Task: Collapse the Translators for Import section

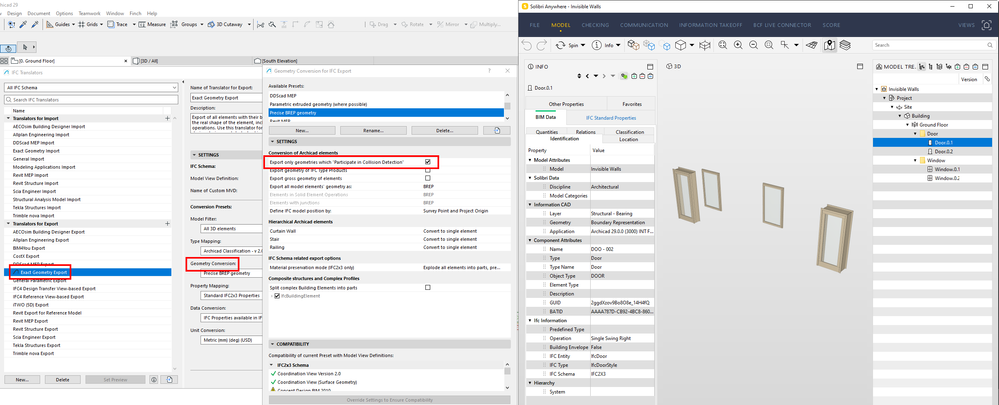Action: pyautogui.click(x=8, y=118)
